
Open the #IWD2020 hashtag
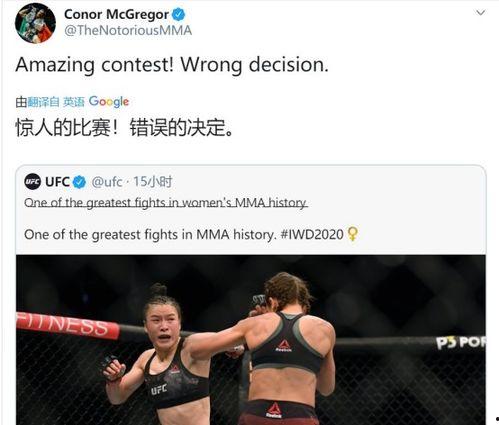[312, 234]
